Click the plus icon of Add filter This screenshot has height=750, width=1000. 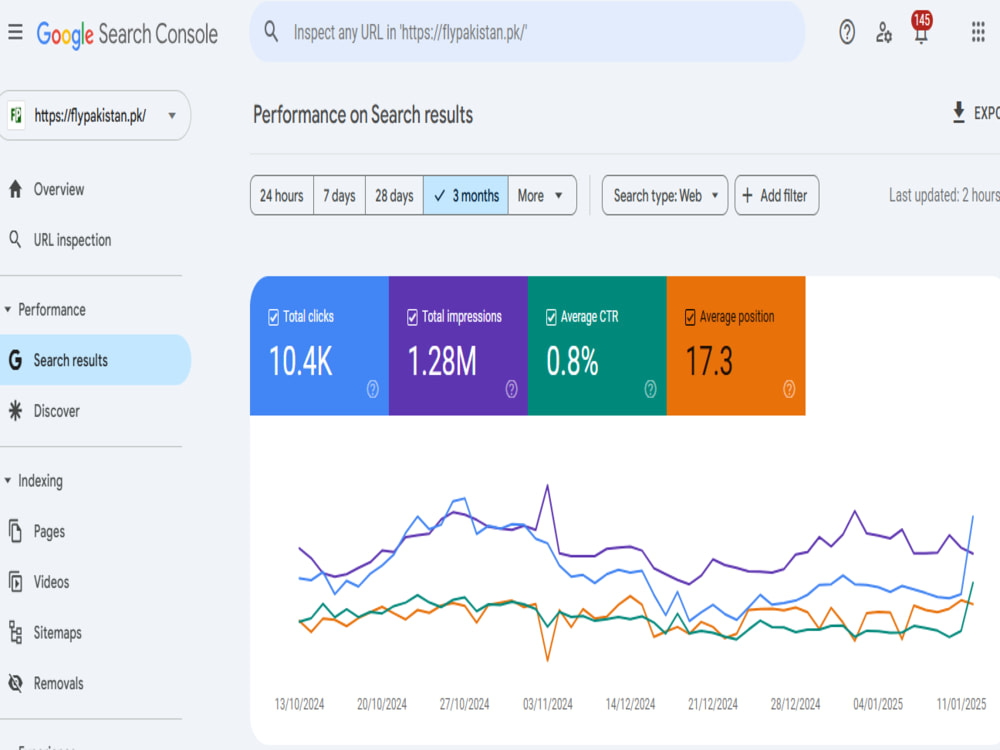[747, 195]
